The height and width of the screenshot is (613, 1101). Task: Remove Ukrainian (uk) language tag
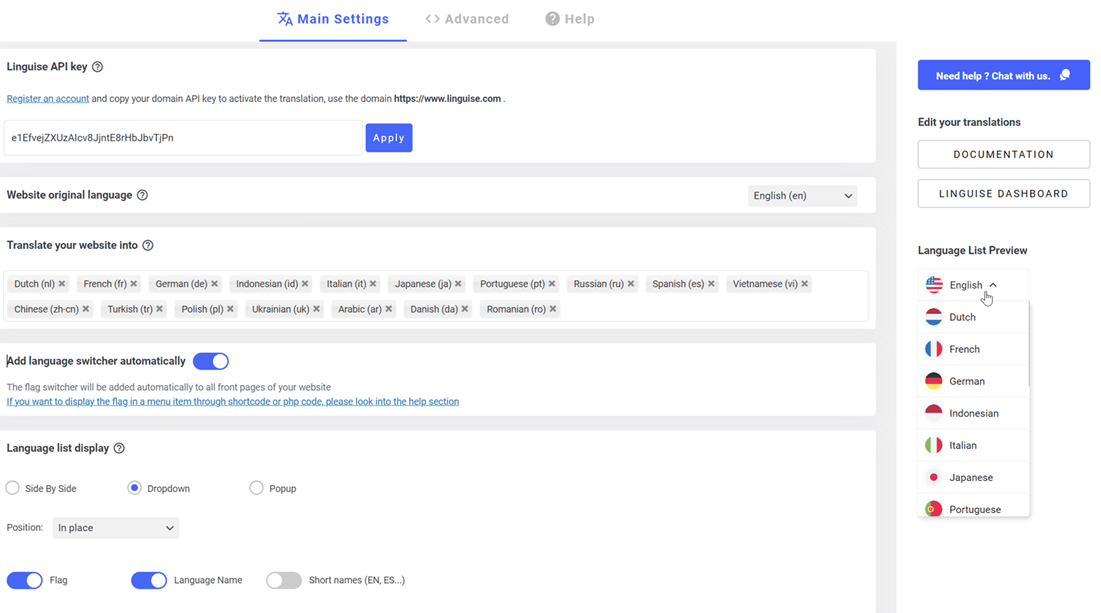click(316, 309)
